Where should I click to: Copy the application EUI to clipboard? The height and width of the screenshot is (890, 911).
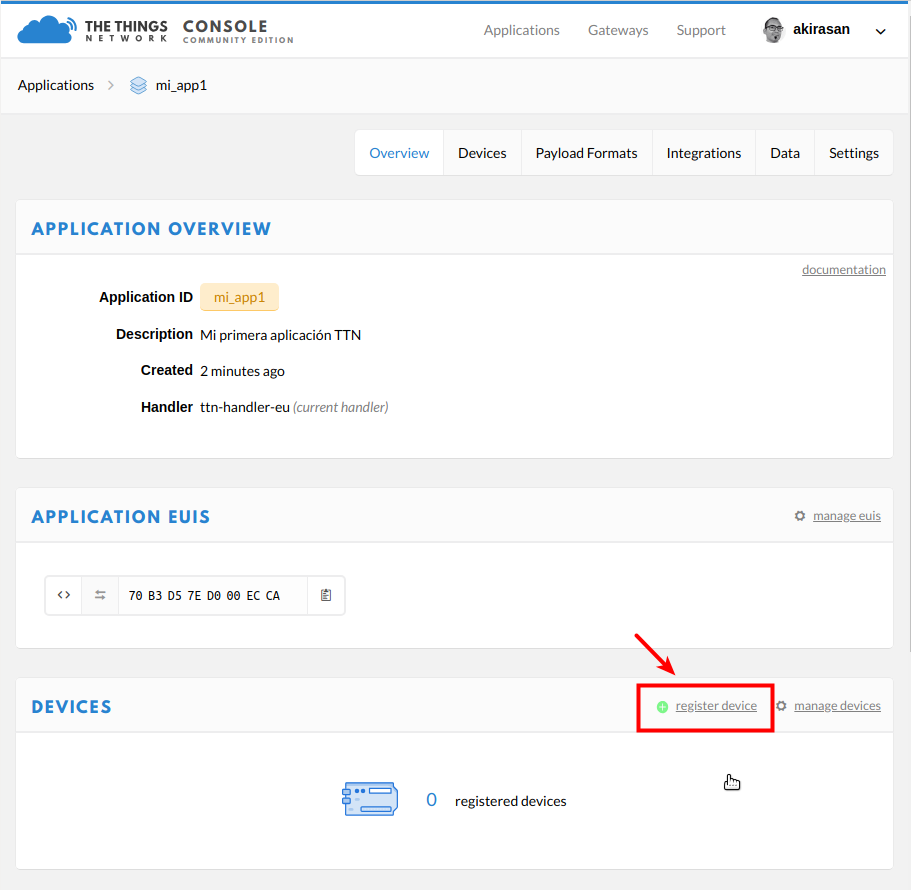326,595
